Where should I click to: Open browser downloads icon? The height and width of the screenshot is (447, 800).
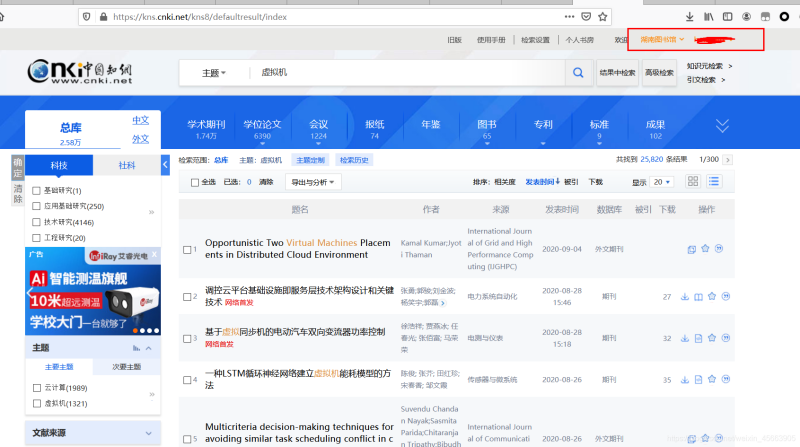[x=689, y=17]
